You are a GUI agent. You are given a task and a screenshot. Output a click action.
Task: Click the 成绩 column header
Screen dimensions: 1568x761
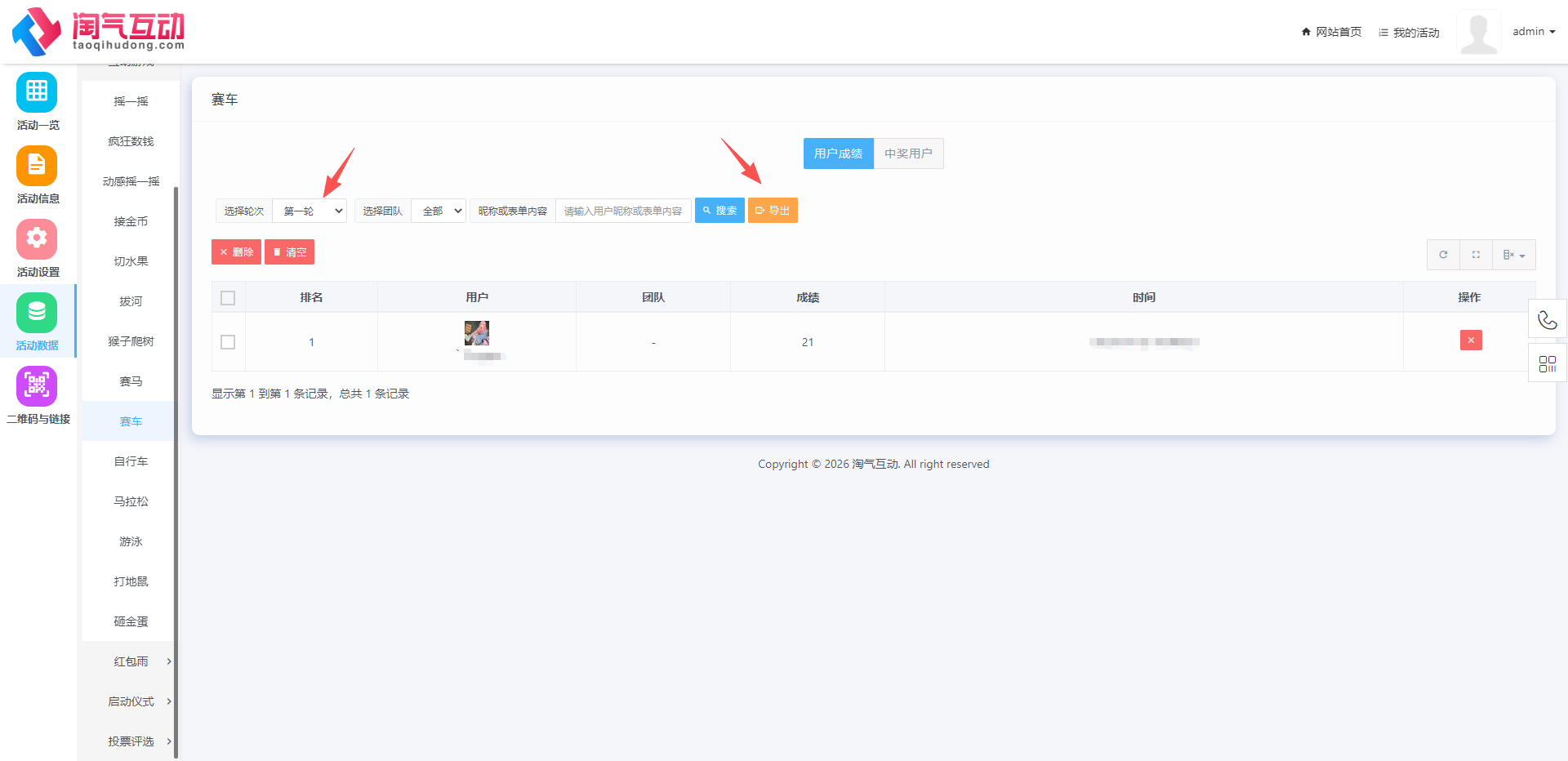pyautogui.click(x=808, y=297)
